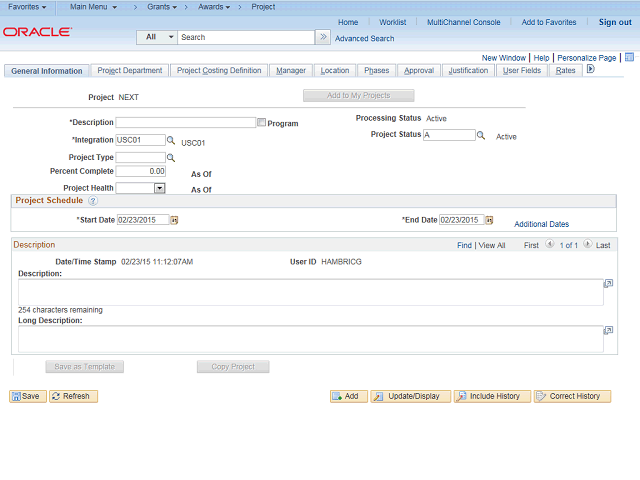Expand the Main Menu dropdown

[93, 7]
